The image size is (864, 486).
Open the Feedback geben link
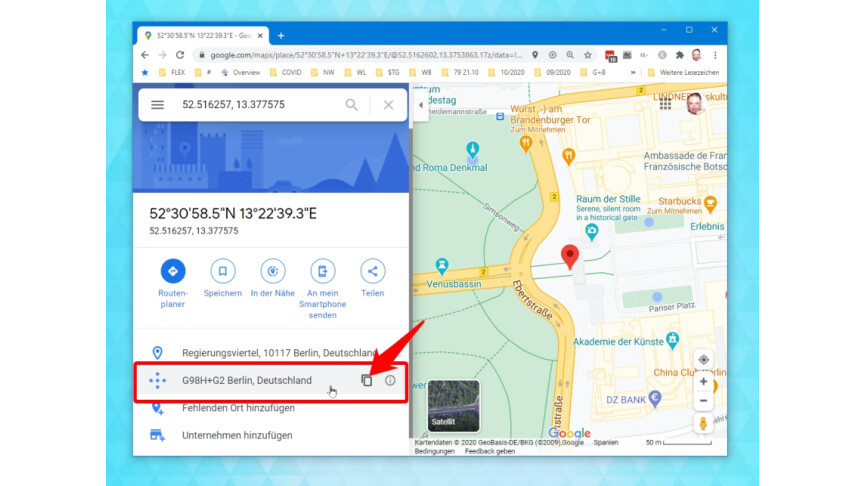489,451
